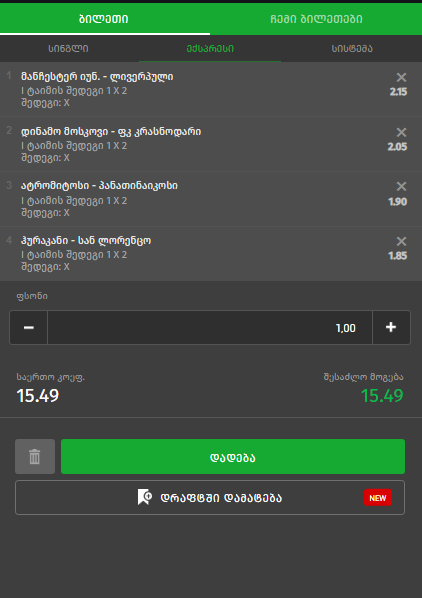The height and width of the screenshot is (598, 422).
Task: Click the დრაფტში დამატება button
Action: [x=210, y=497]
